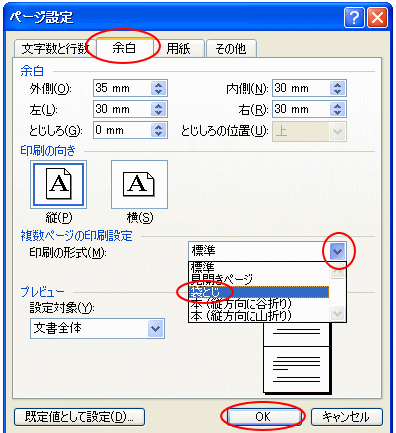This screenshot has height=433, width=396.
Task: Choose 標準 from the print format list
Action: pyautogui.click(x=259, y=267)
